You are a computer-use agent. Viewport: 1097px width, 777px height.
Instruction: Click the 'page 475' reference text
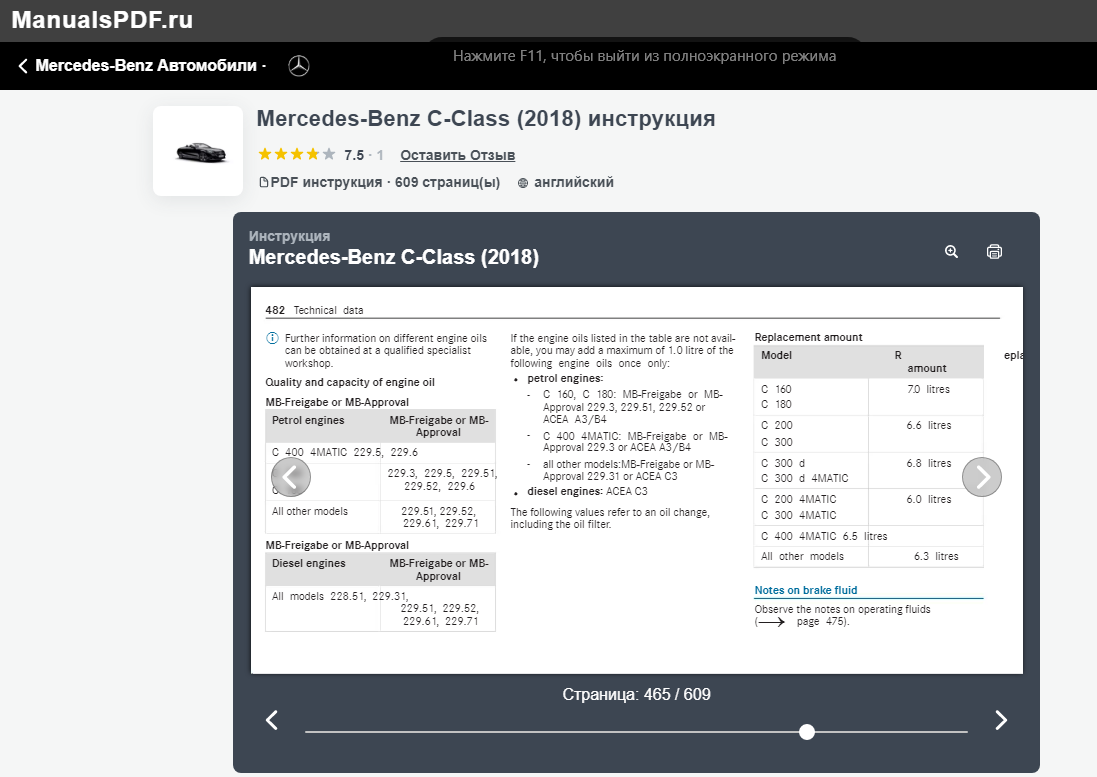(821, 622)
